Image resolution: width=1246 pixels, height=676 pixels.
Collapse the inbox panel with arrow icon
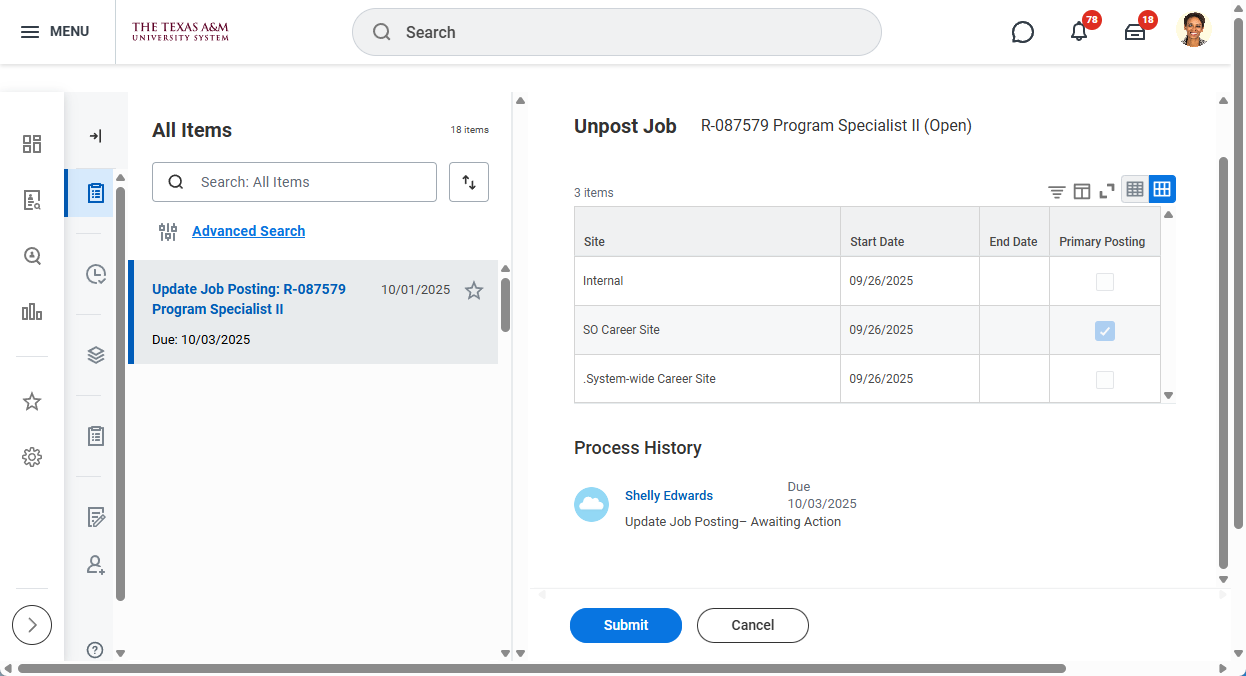pos(96,136)
